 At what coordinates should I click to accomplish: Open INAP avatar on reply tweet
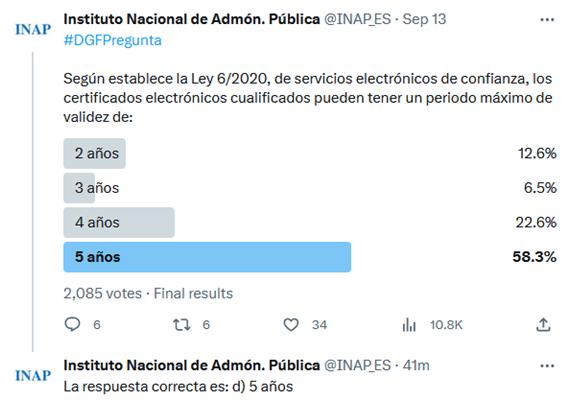33,375
